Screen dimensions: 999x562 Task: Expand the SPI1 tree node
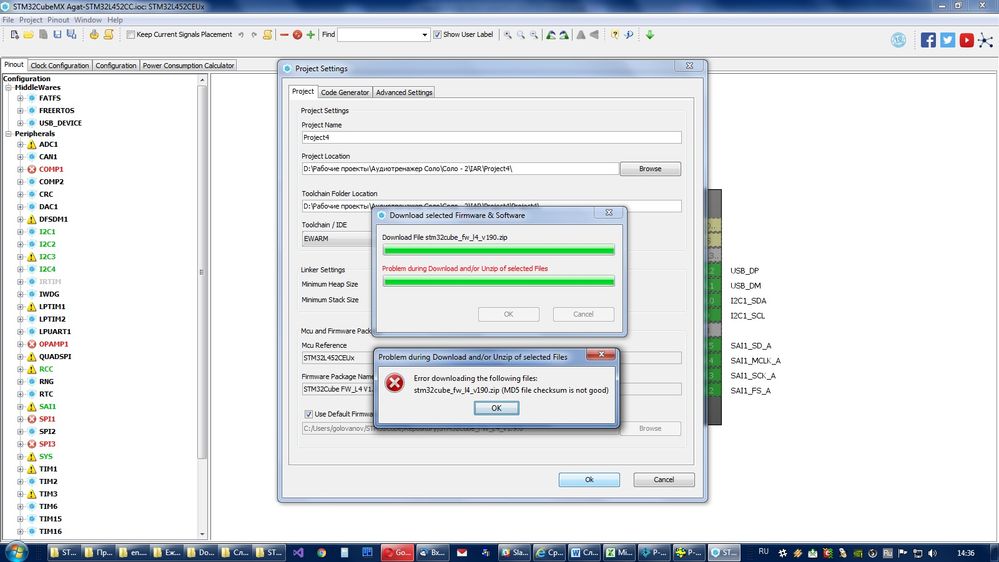point(20,419)
